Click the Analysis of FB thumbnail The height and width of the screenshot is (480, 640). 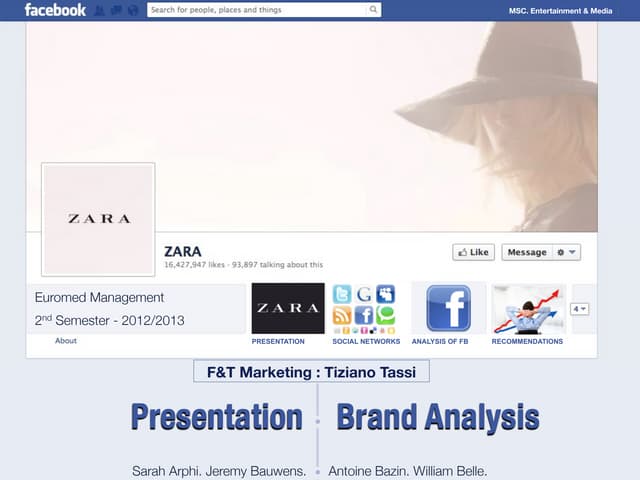(449, 308)
